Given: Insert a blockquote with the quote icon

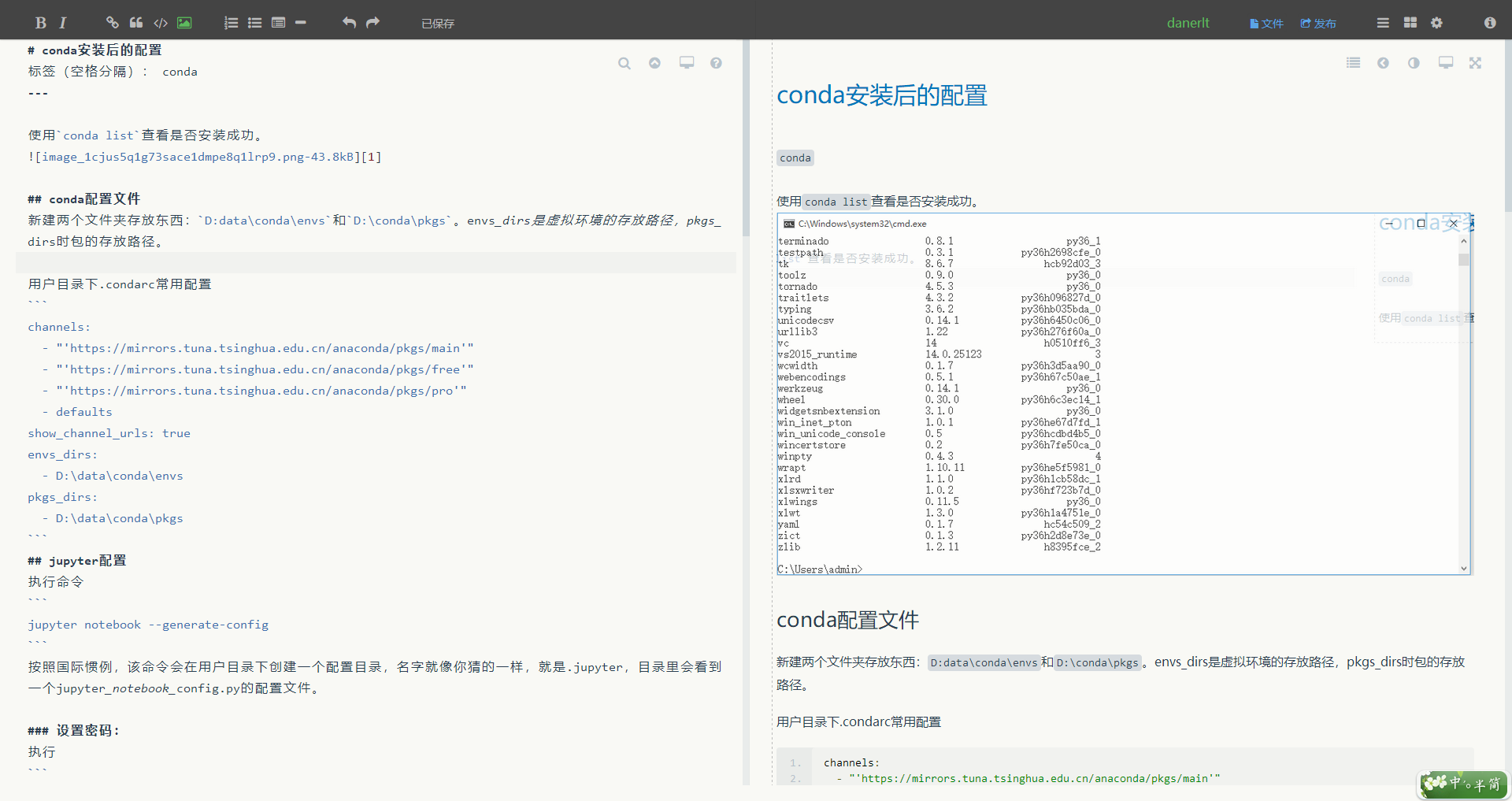Looking at the screenshot, I should pos(136,23).
